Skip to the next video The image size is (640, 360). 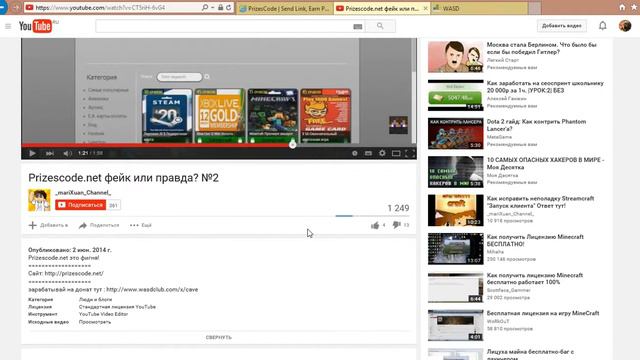point(50,153)
